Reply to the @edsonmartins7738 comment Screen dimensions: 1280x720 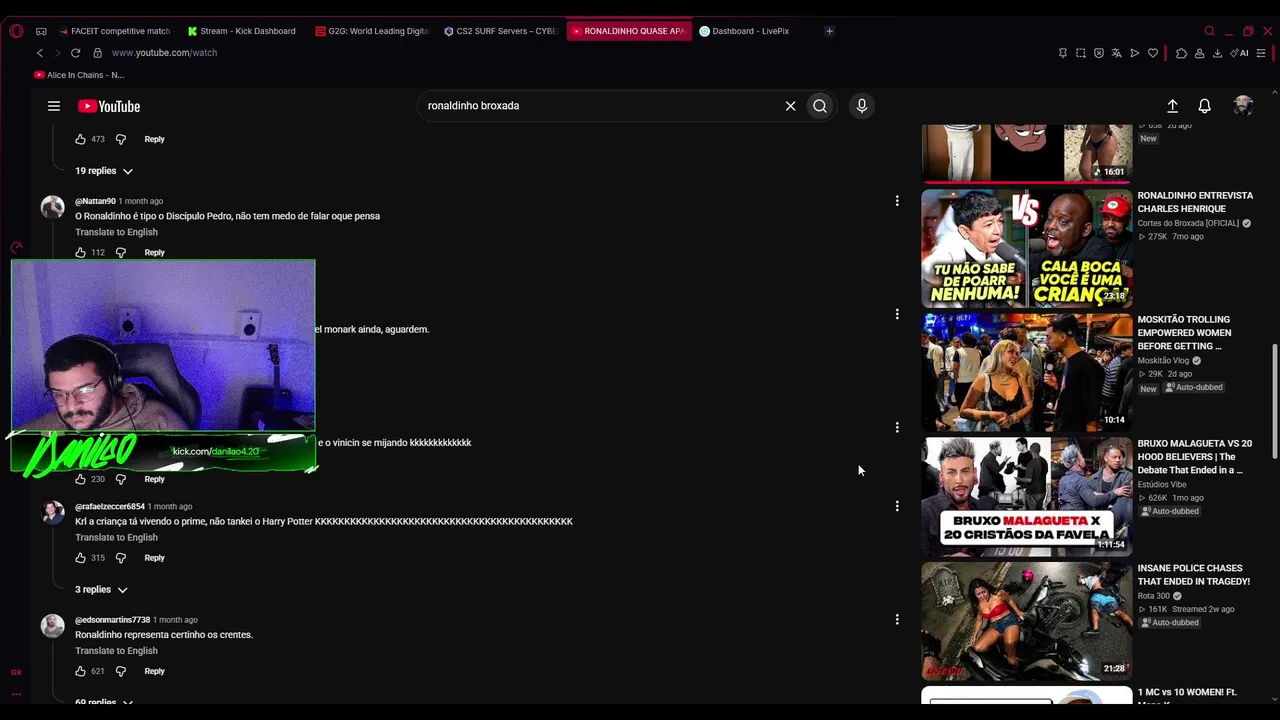[x=154, y=671]
